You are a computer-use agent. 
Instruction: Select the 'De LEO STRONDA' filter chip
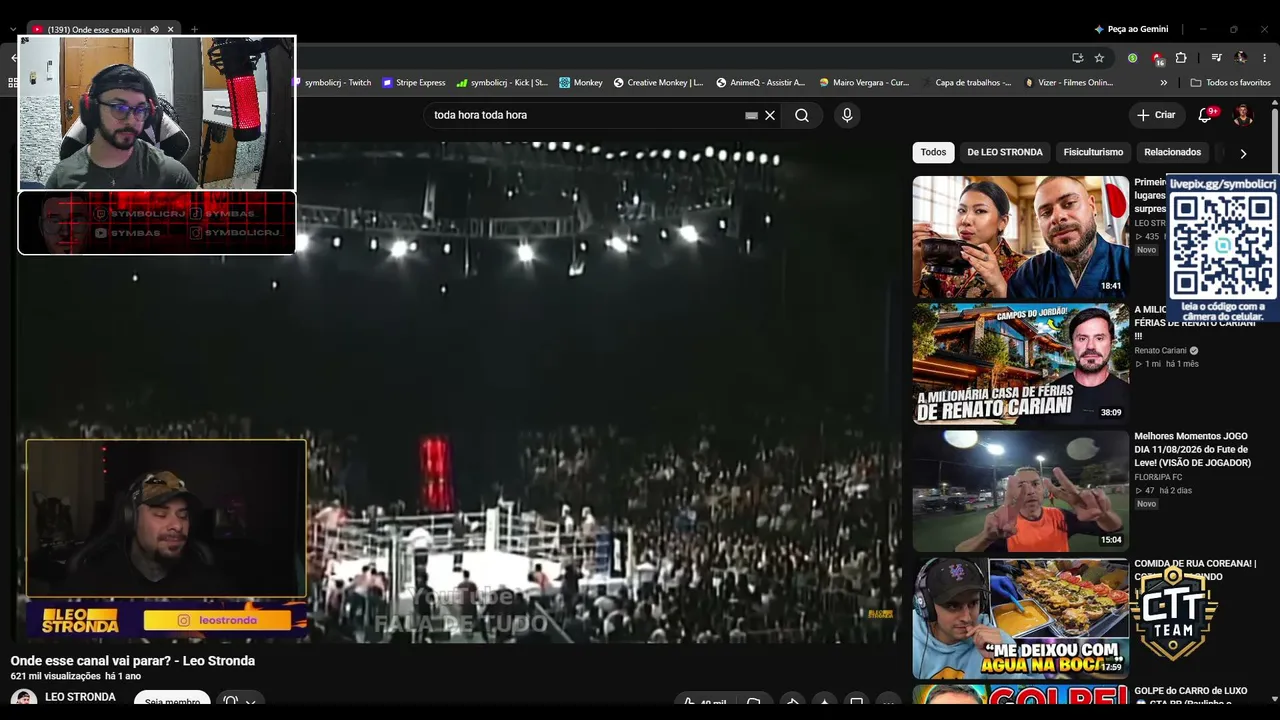point(1005,152)
